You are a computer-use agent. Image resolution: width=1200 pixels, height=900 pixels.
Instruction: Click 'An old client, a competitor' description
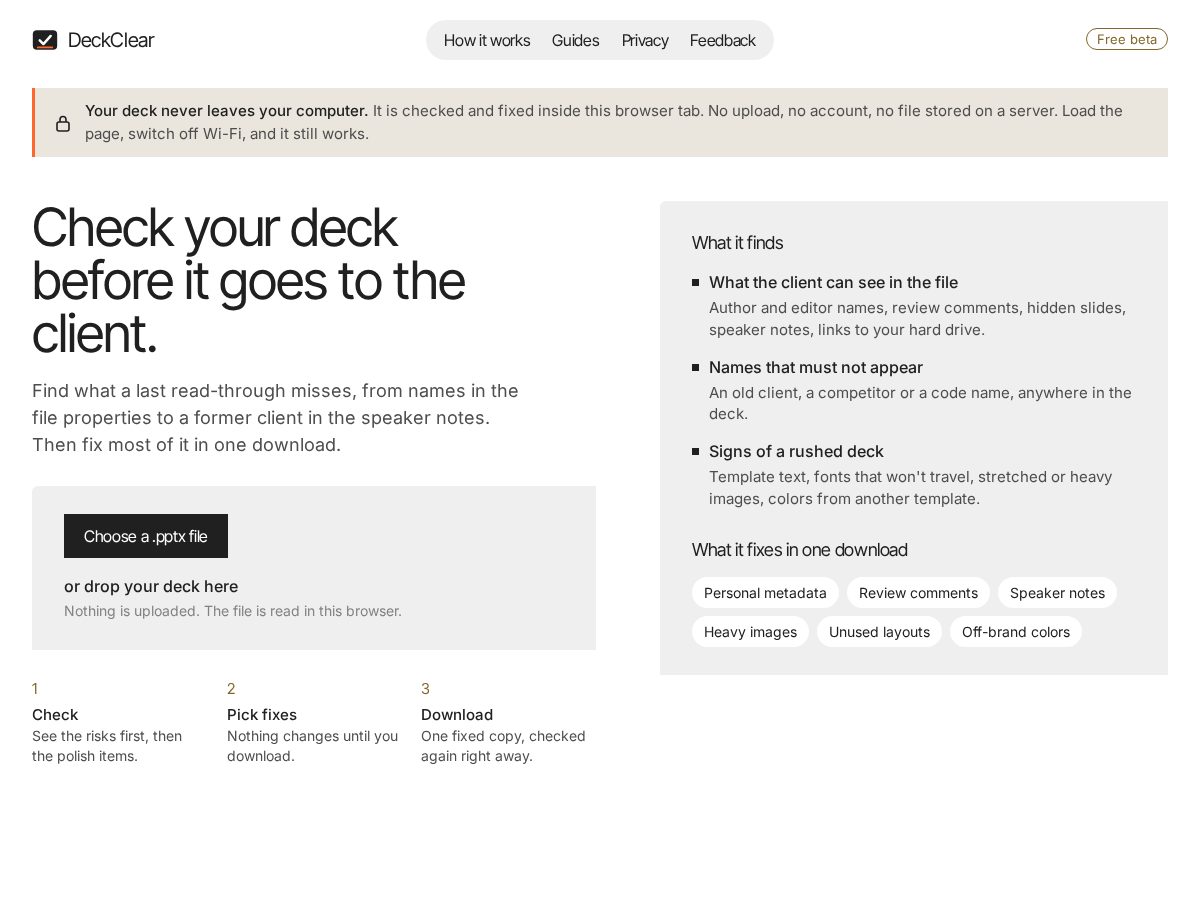[x=920, y=403]
